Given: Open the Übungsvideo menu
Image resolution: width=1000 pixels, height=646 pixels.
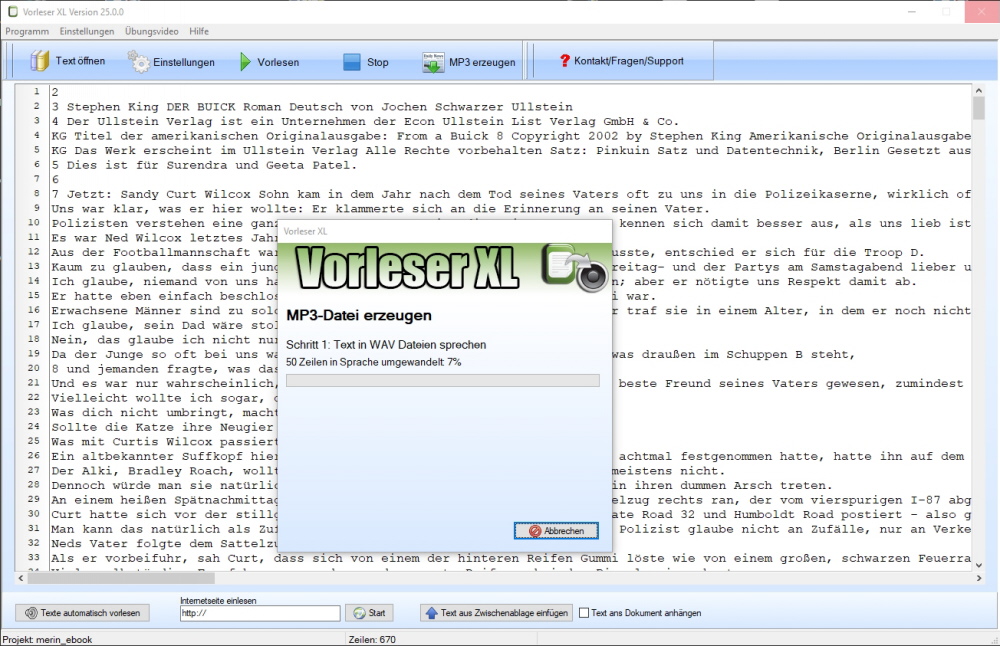Looking at the screenshot, I should tap(152, 31).
